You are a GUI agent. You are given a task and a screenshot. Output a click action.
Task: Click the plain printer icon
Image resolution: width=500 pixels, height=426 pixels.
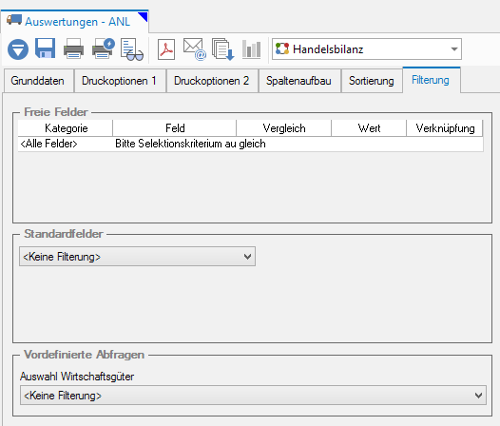tap(73, 49)
